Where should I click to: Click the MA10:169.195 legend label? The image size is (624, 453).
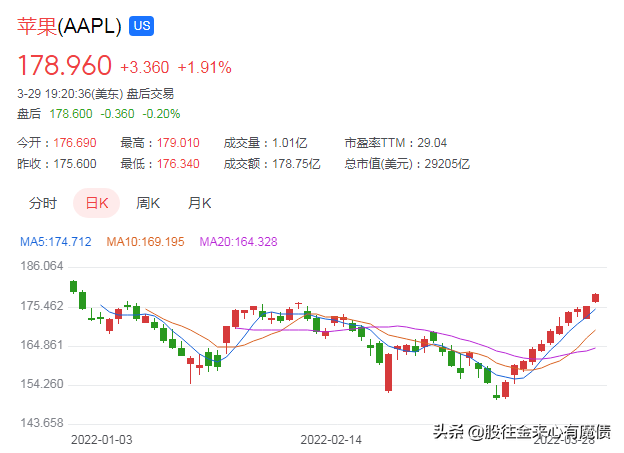pos(145,242)
